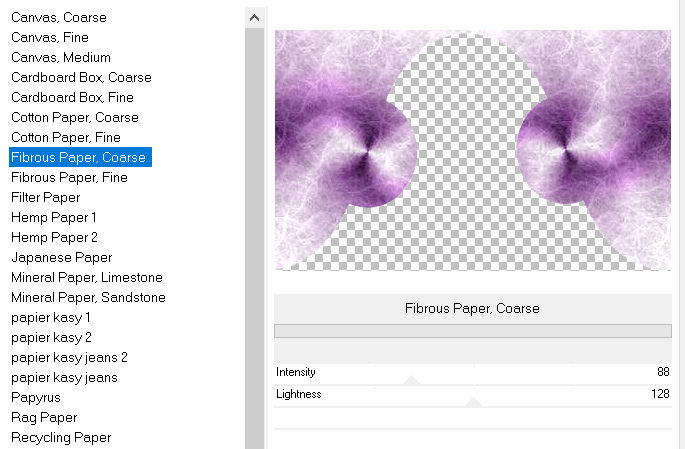The width and height of the screenshot is (685, 449).
Task: Choose Mineral Paper, Limestone preset
Action: point(86,277)
